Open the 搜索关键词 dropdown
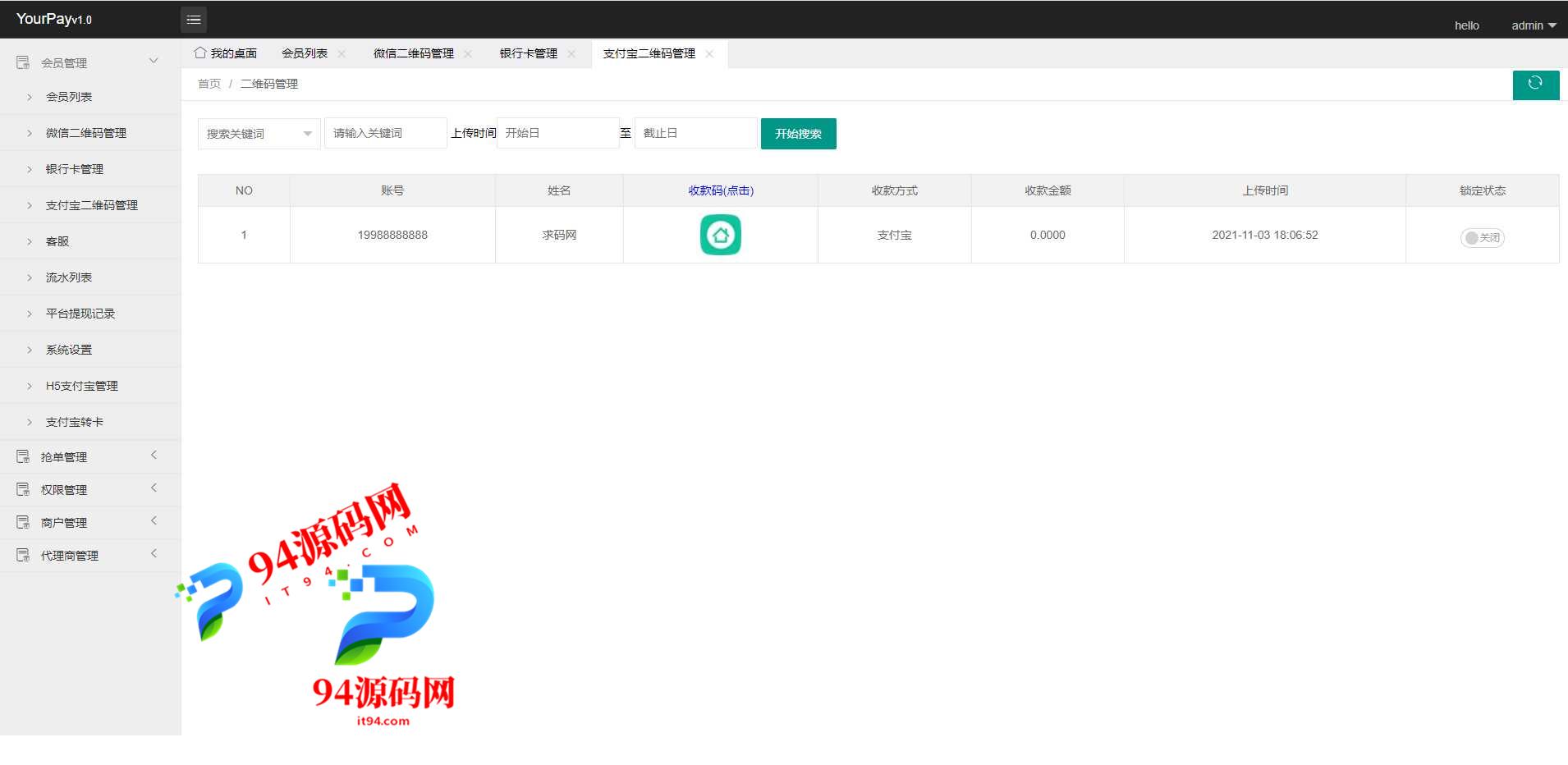 tap(259, 134)
